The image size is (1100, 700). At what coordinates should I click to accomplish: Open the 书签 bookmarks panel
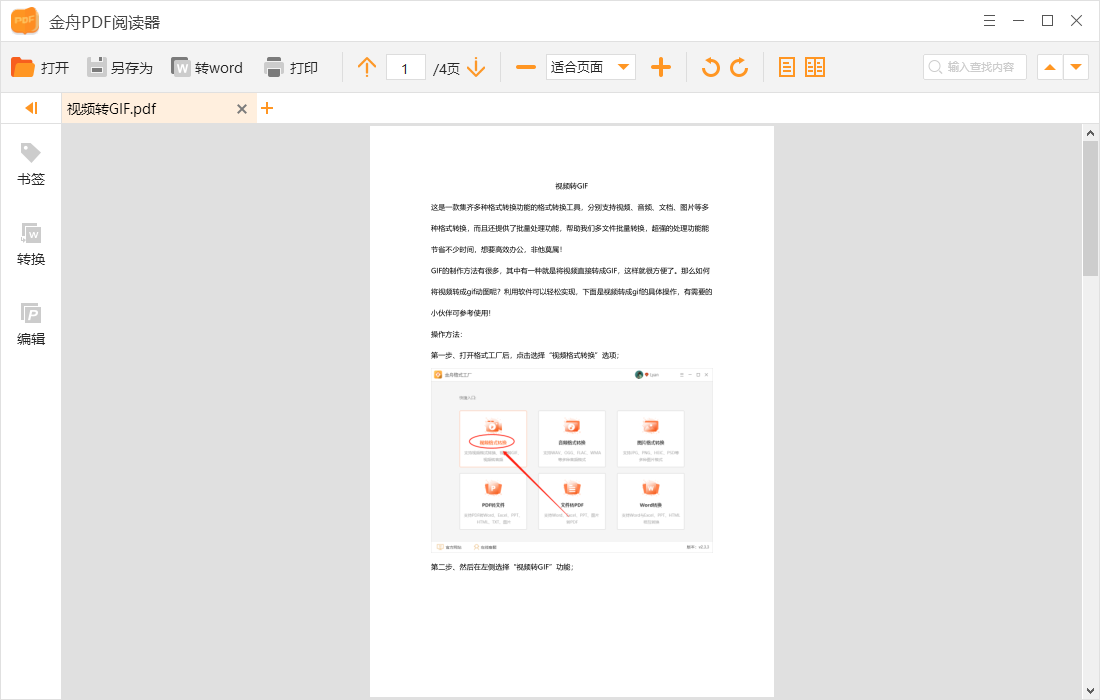pyautogui.click(x=30, y=165)
